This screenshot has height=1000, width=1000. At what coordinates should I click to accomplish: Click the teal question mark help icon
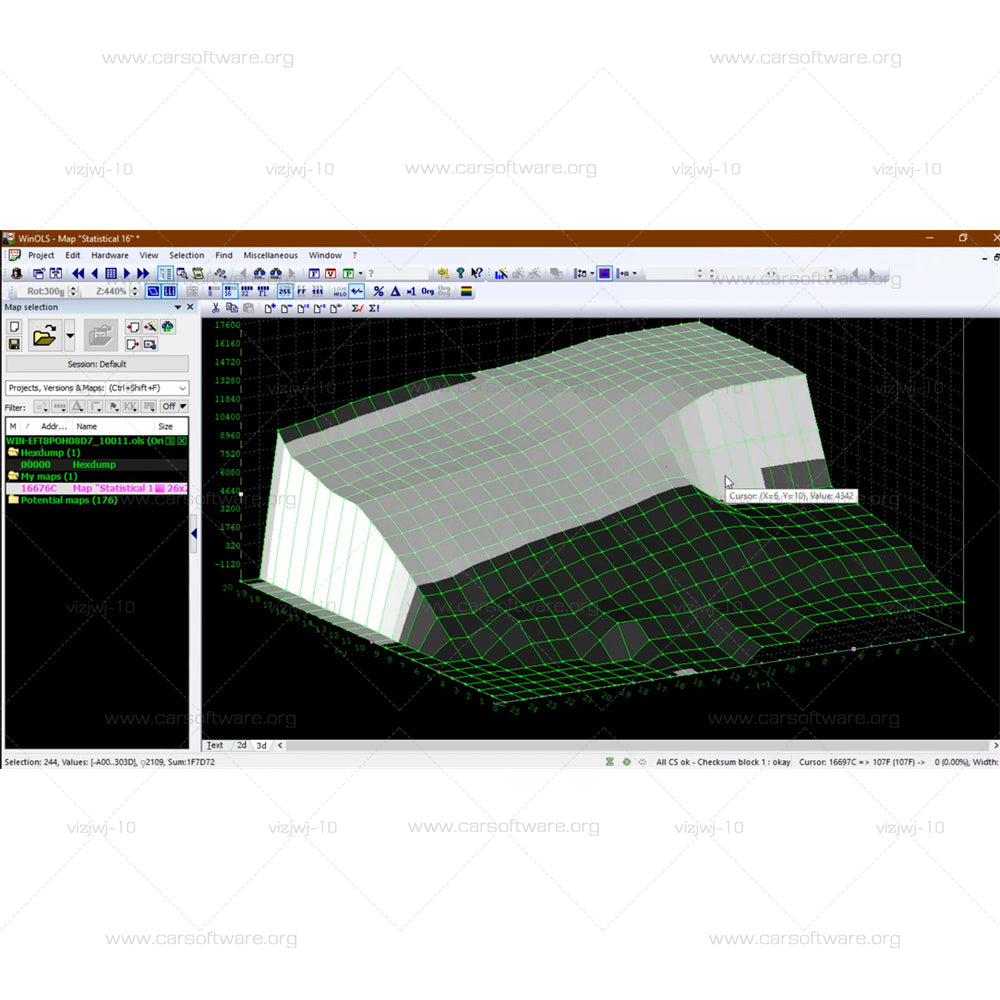460,273
